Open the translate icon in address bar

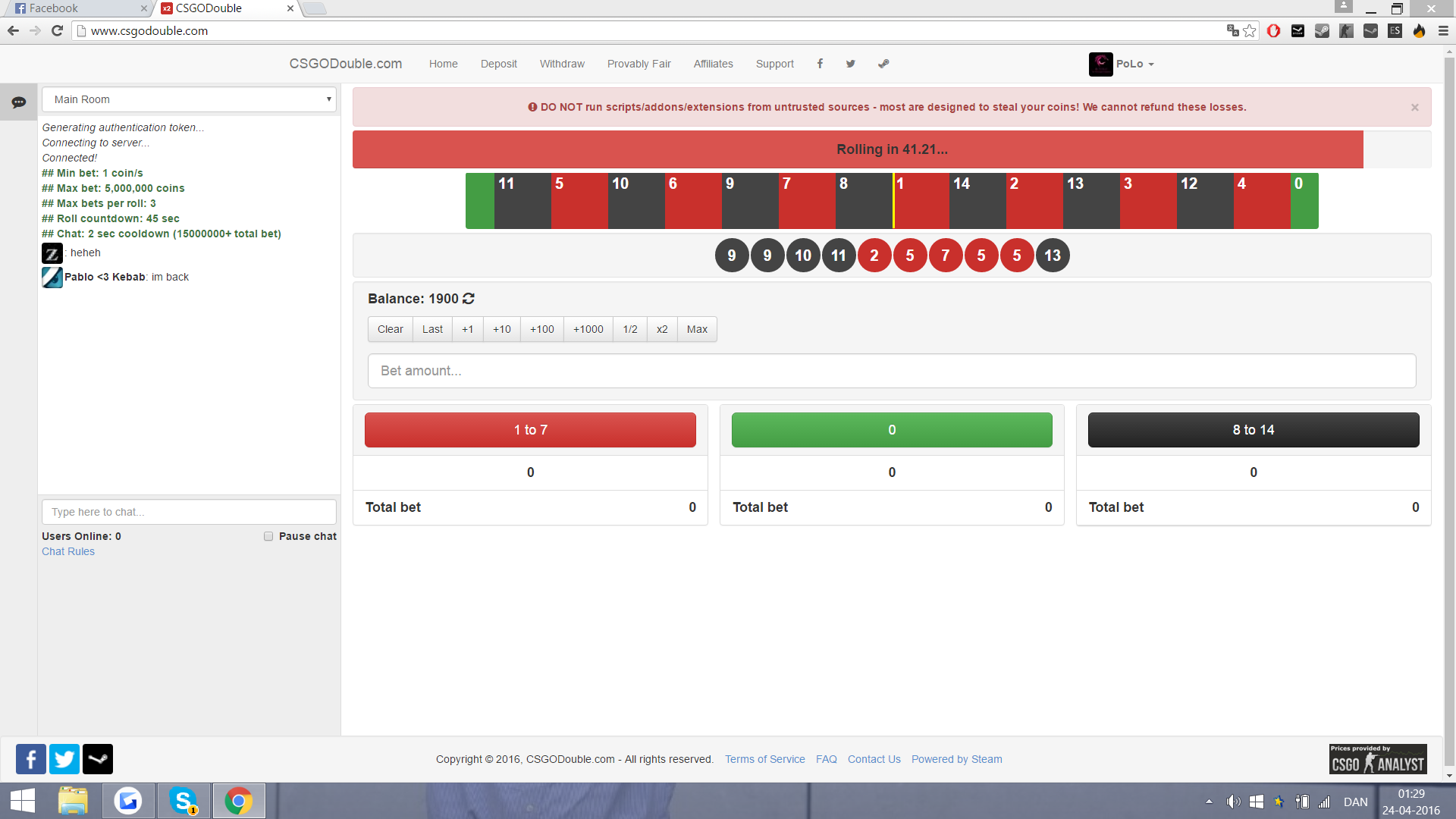tap(1232, 30)
